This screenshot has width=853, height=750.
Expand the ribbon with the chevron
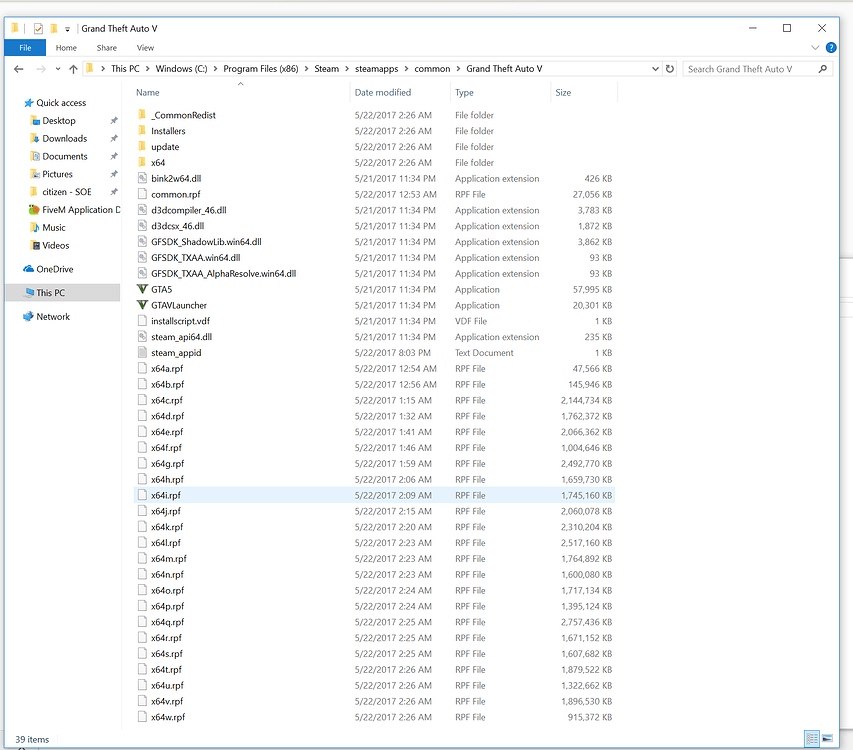point(815,47)
